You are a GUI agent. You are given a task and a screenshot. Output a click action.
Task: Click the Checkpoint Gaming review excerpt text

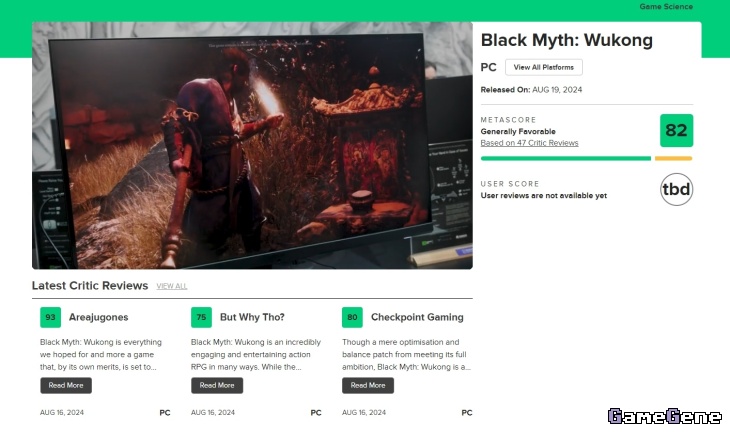pos(406,355)
